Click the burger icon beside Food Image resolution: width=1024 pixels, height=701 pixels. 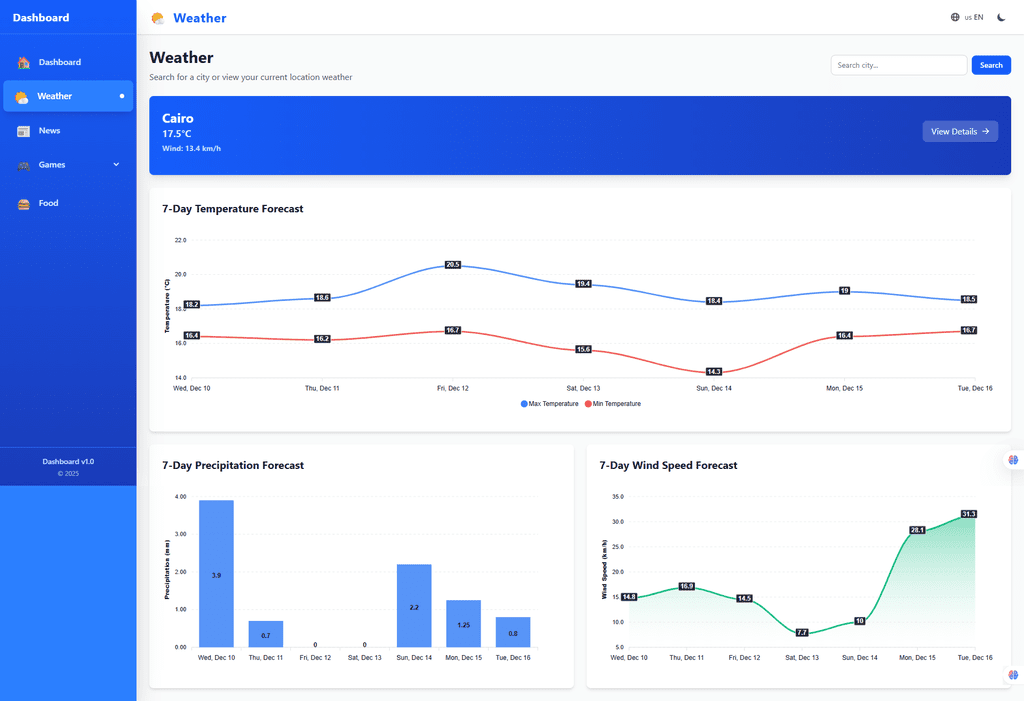24,204
